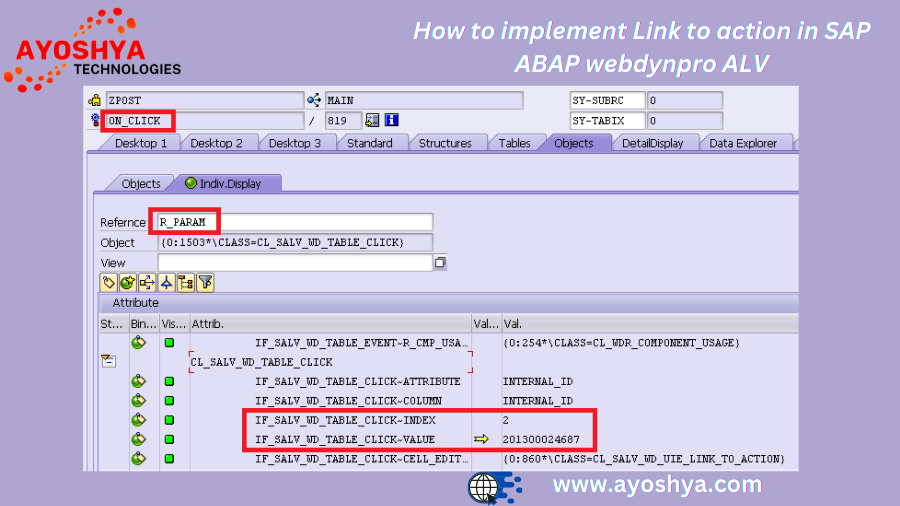The height and width of the screenshot is (506, 900).
Task: Click the hierarchy tree toolbar icon
Action: click(185, 282)
